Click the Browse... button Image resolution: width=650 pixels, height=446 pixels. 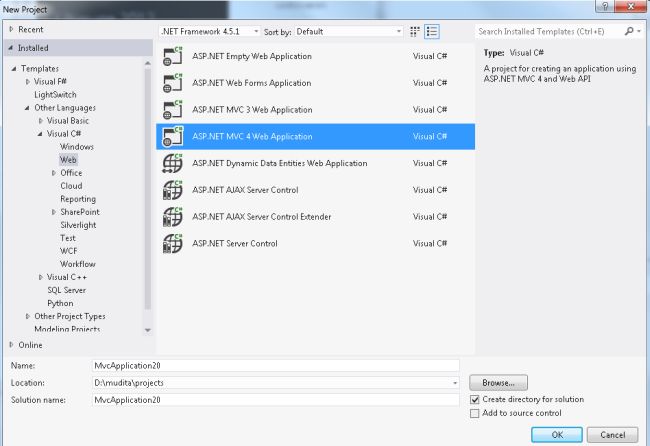tap(498, 383)
